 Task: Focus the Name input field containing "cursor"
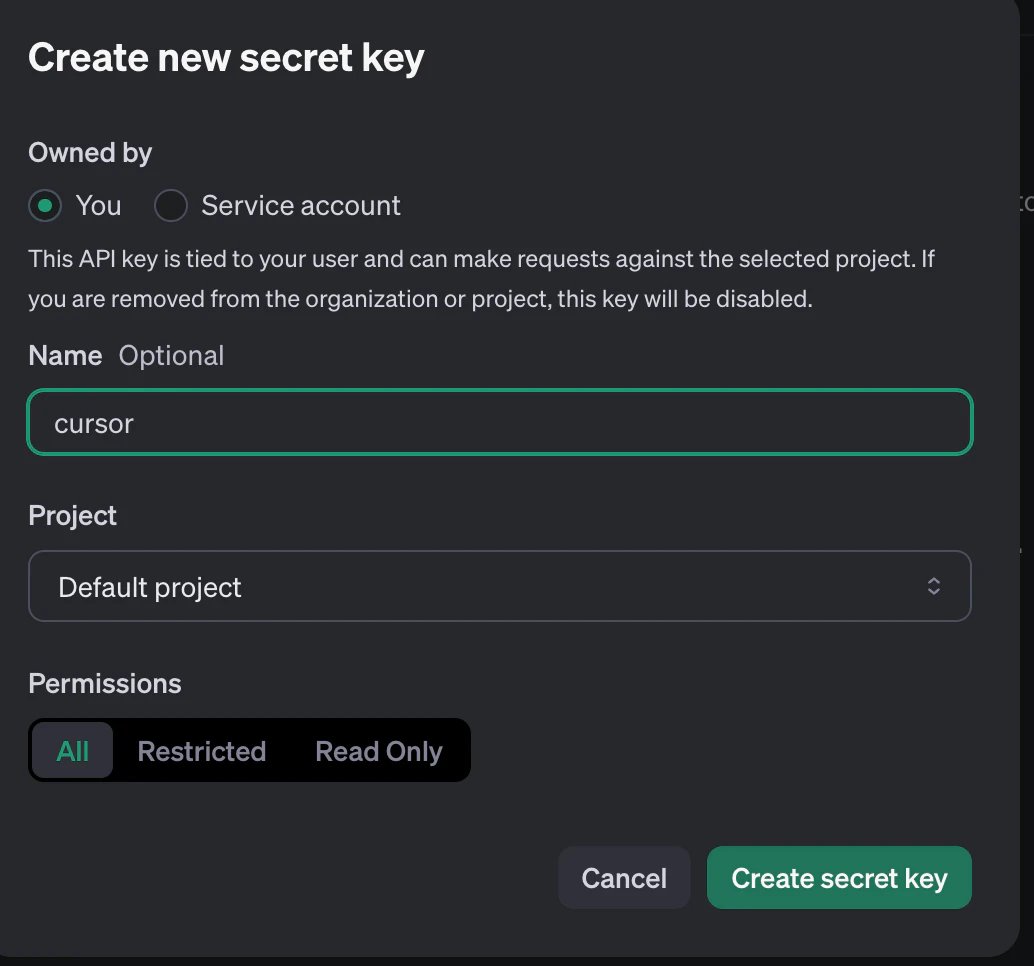click(500, 423)
